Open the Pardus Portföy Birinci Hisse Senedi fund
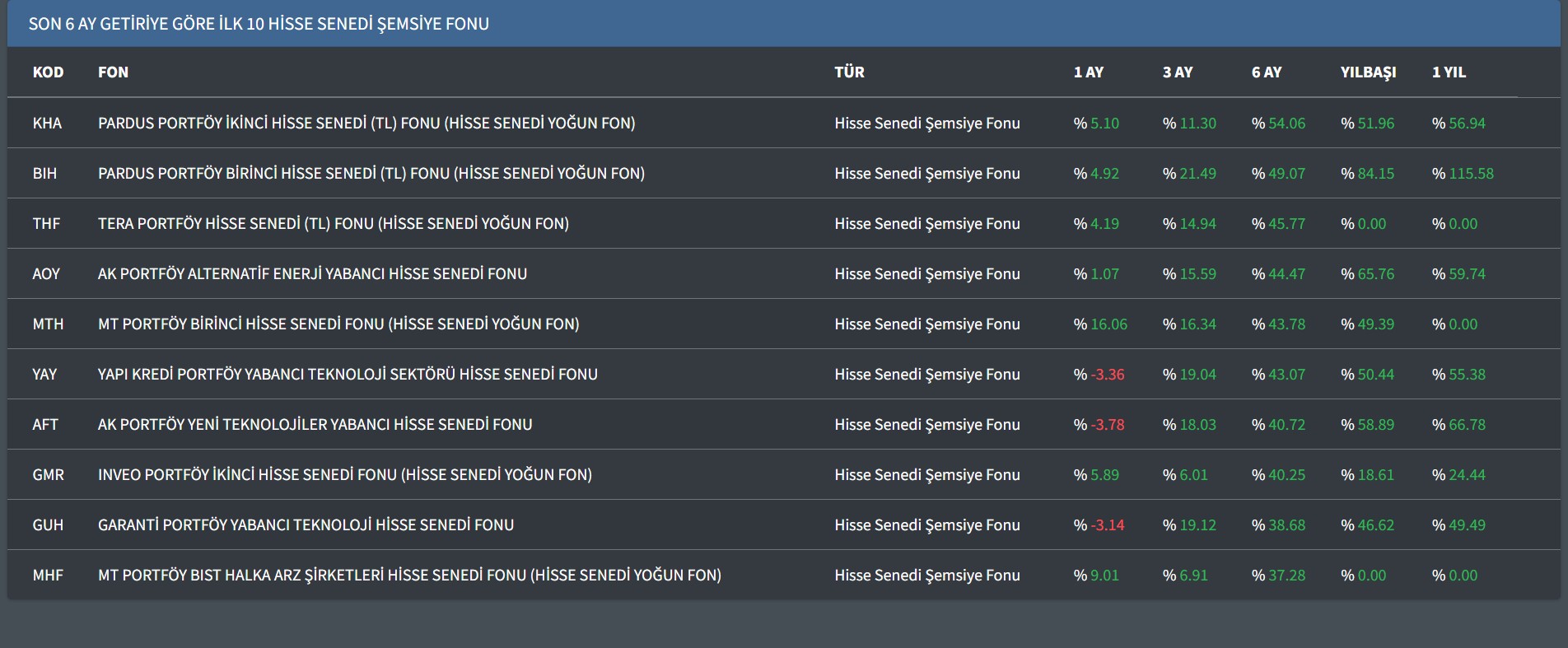 (x=371, y=174)
